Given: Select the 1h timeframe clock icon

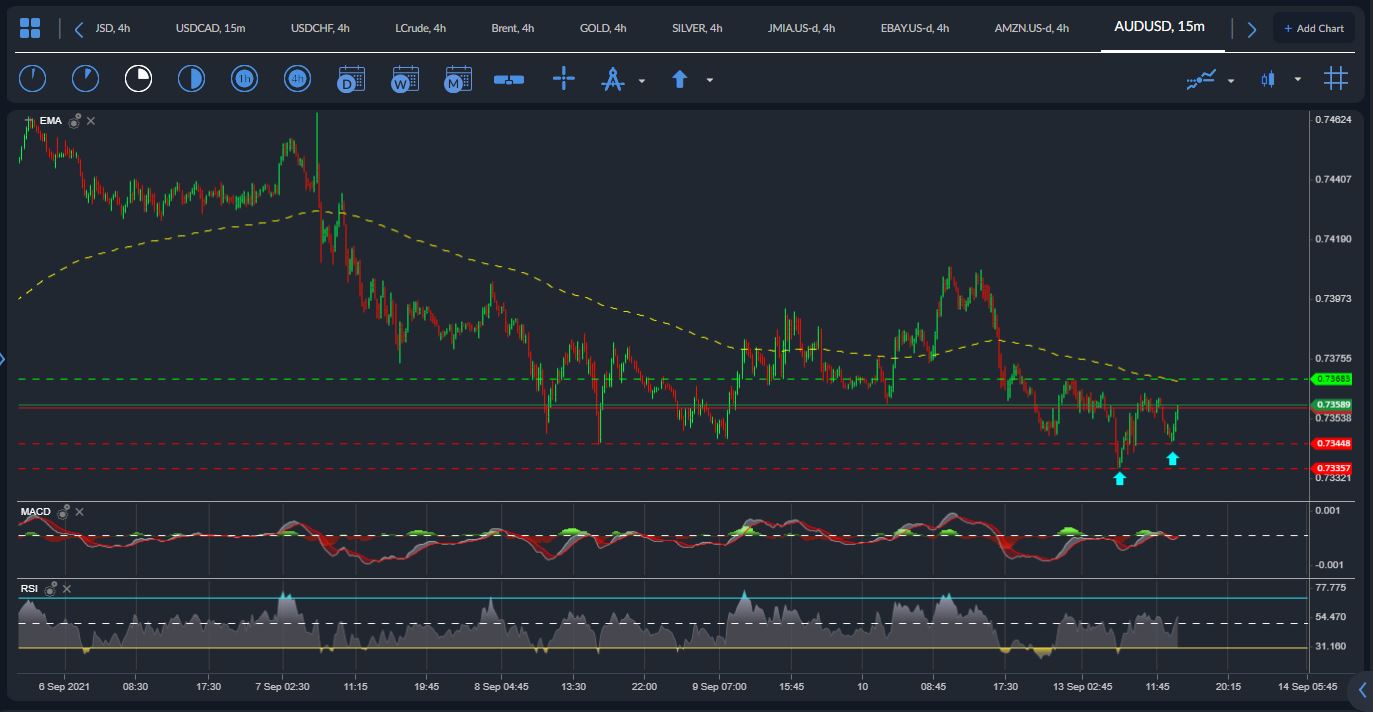Looking at the screenshot, I should coord(244,78).
